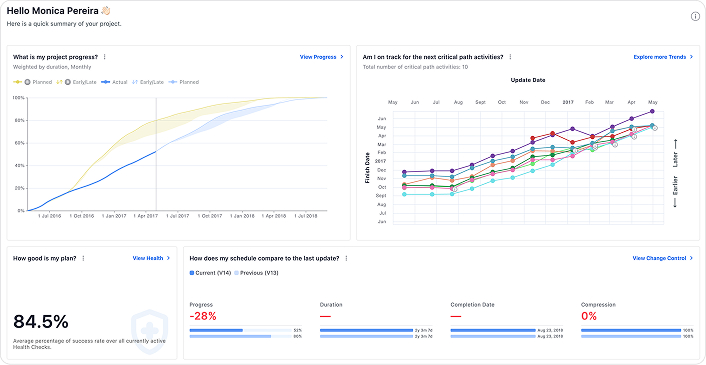Open kebab menu next to 'How good is my plan?'
706x365 pixels.
83,258
